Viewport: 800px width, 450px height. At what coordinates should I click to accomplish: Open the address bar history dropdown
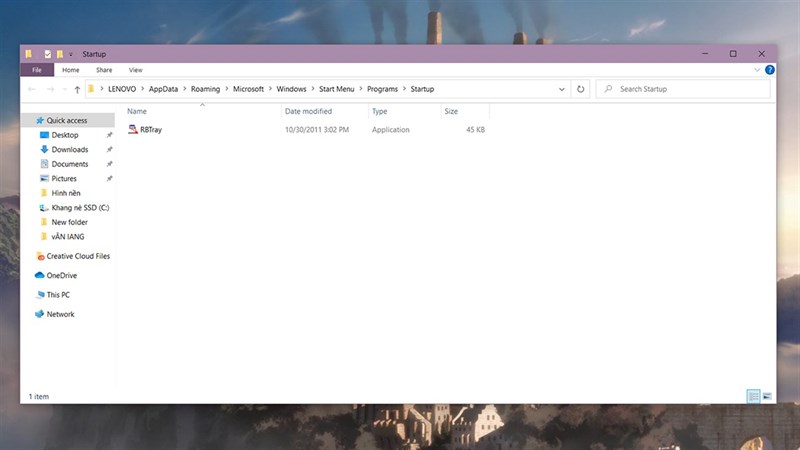click(x=562, y=89)
